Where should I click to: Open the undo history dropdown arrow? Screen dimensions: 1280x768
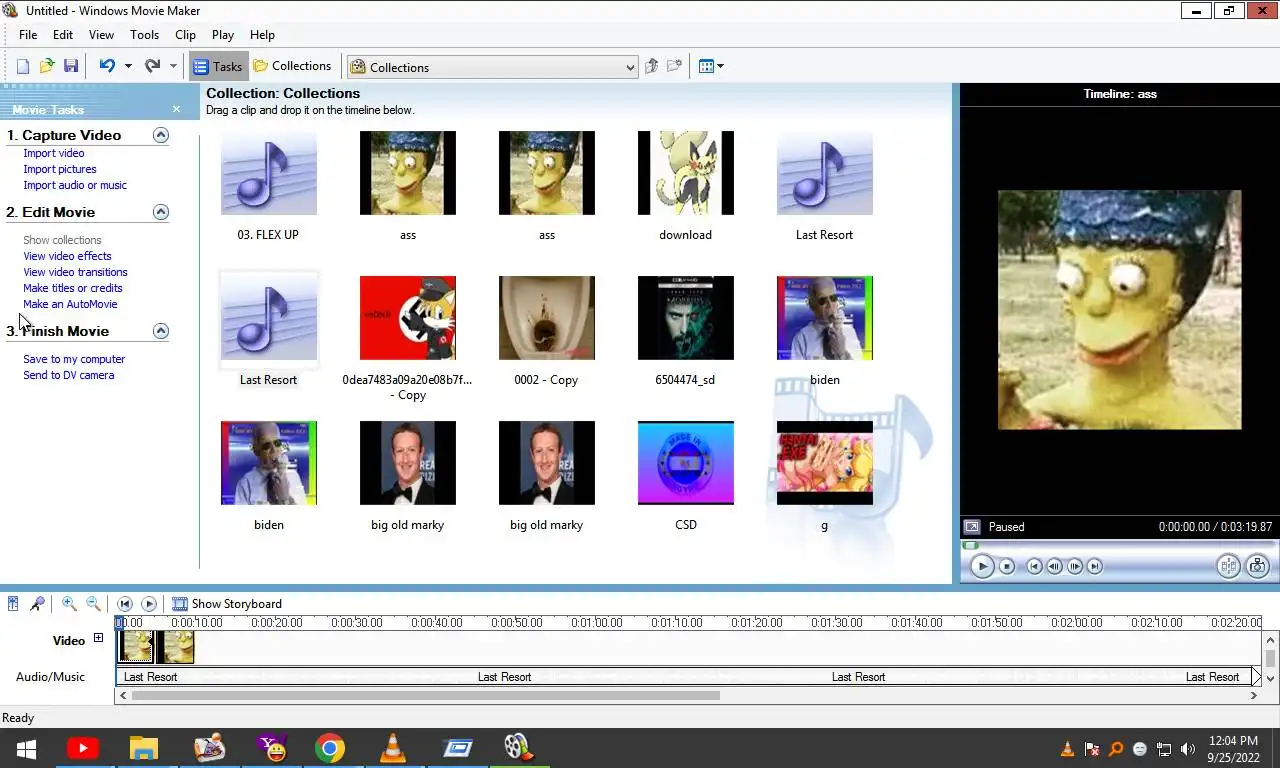(x=128, y=66)
